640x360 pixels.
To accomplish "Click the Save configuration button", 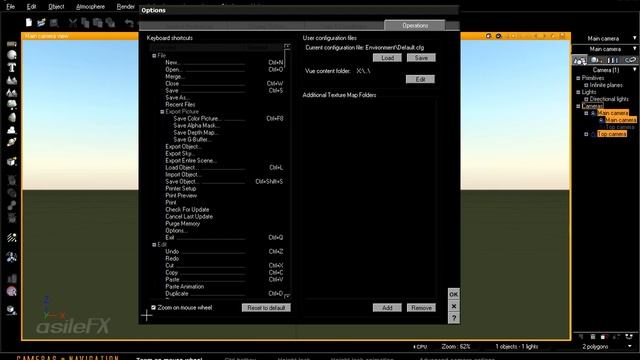I will tap(421, 58).
